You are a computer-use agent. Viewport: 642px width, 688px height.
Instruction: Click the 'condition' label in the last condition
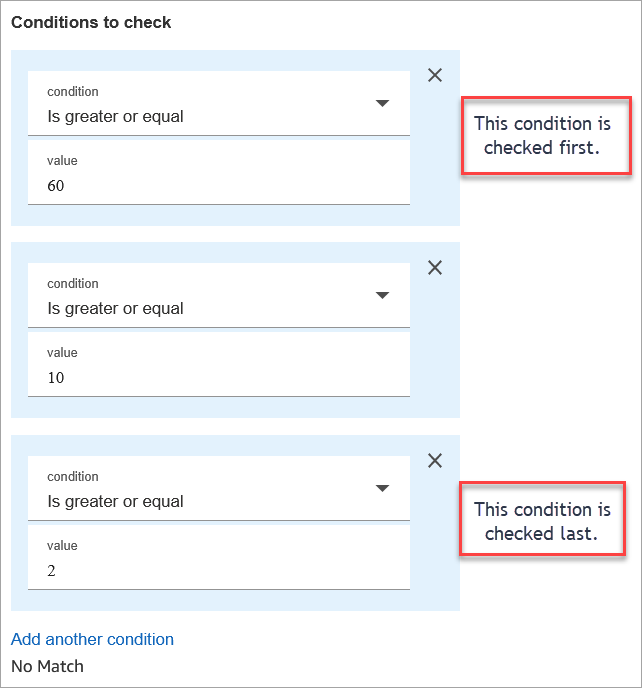point(73,476)
